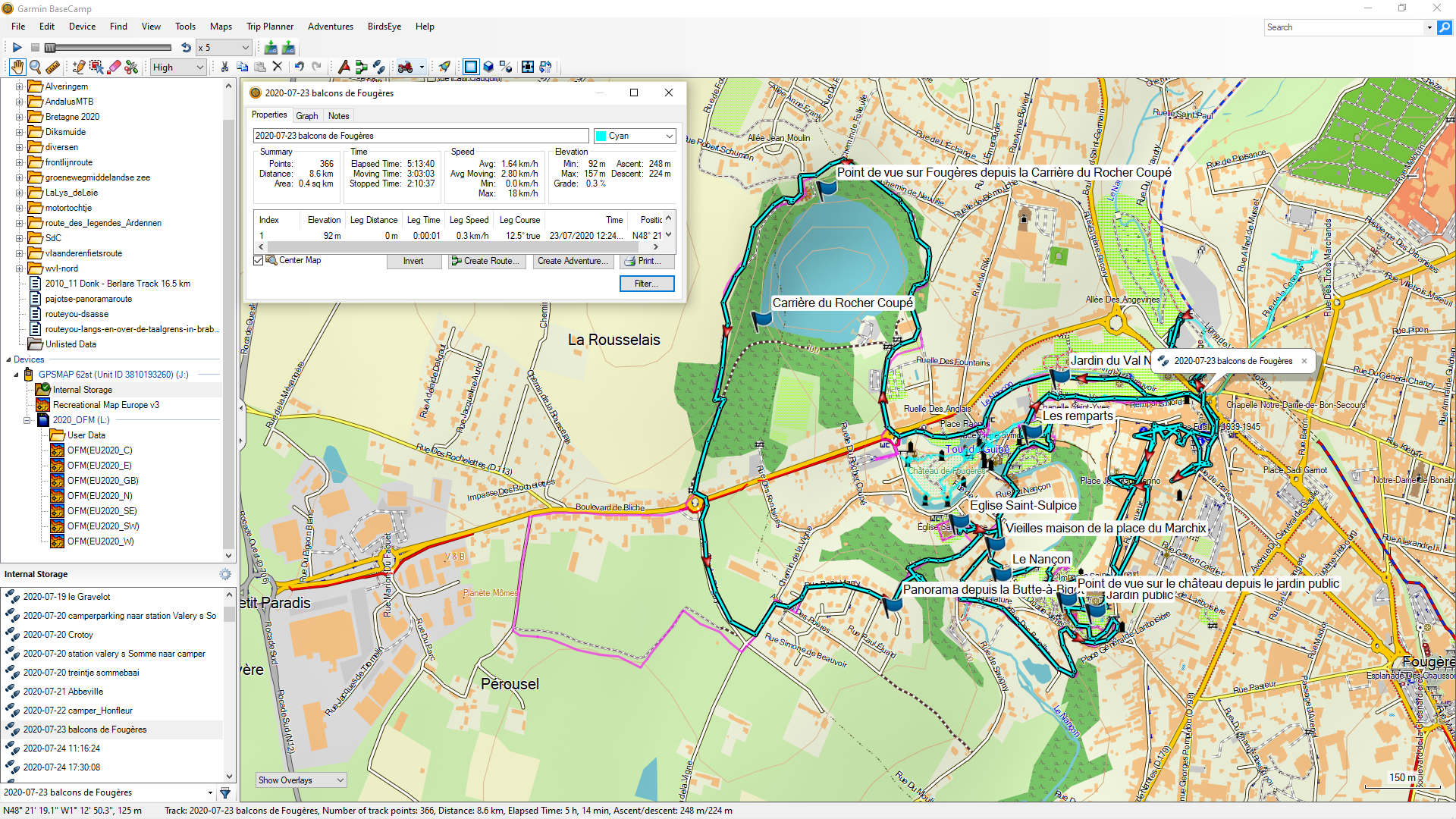Click the Undo arrow icon
The image size is (1456, 819).
[x=300, y=67]
